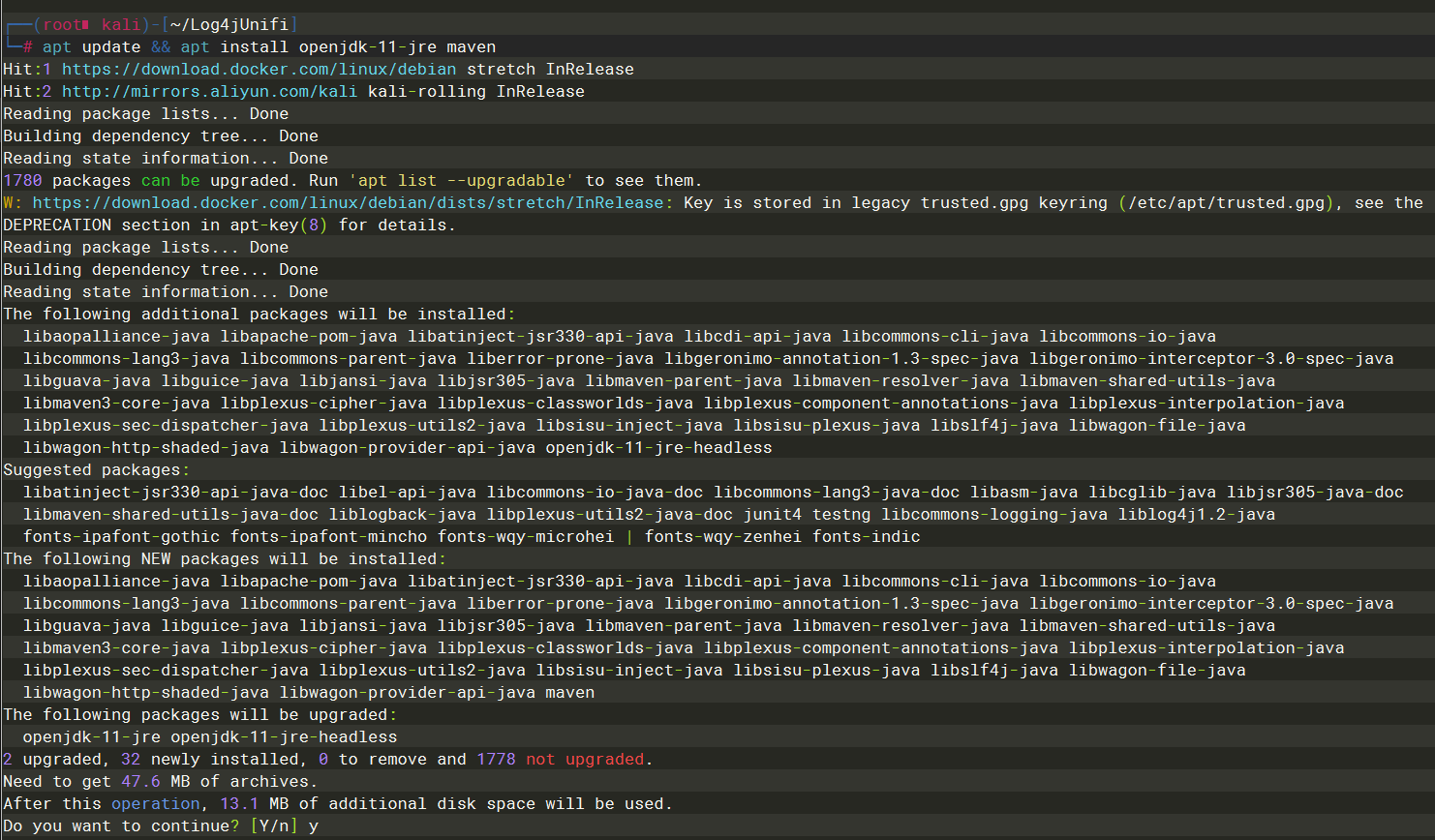Screen dimensions: 1435x840
Task: Click fonts-ipafont-mincho package name
Action: pos(328,536)
